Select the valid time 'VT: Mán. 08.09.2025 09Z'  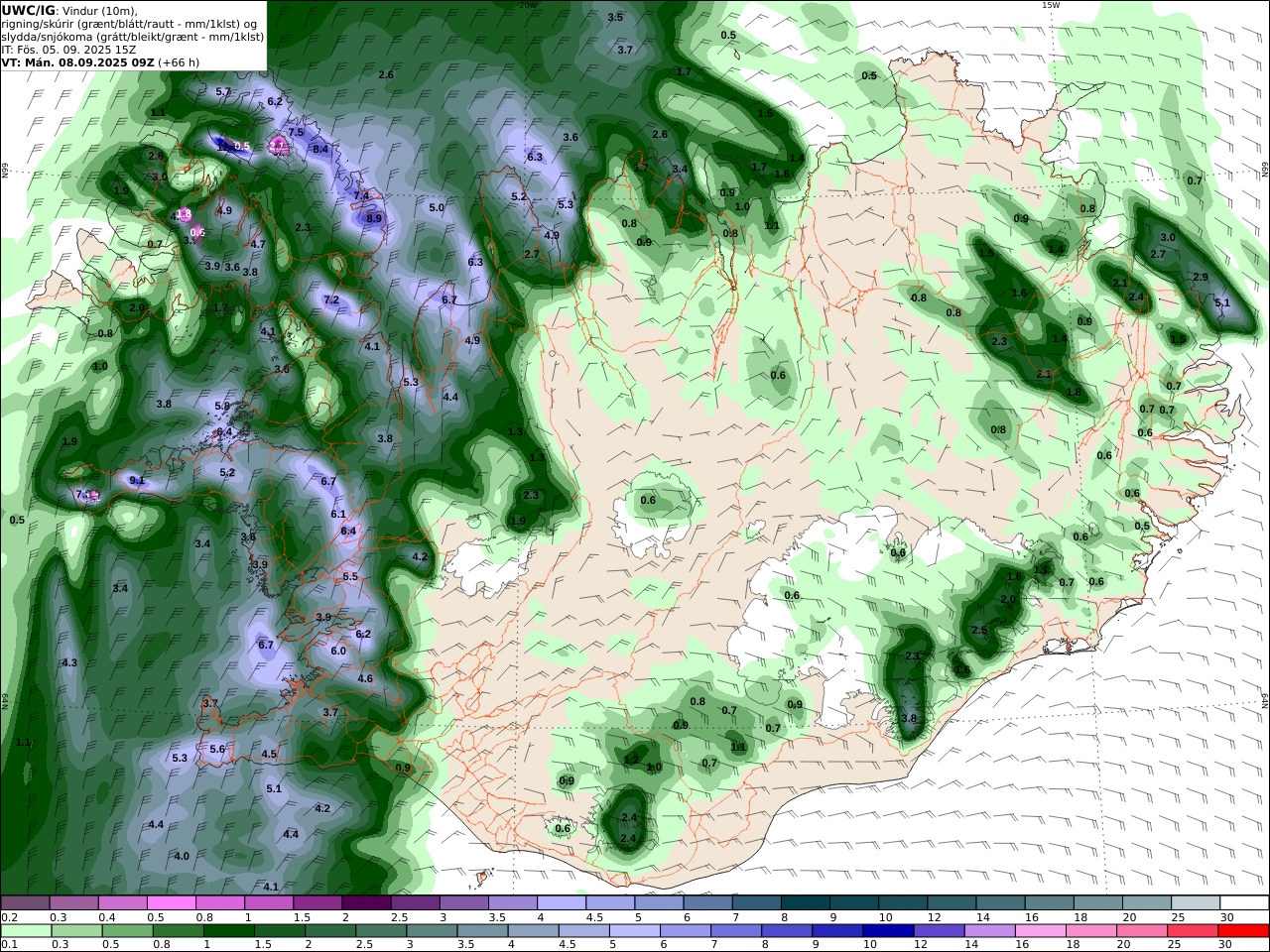tap(78, 61)
